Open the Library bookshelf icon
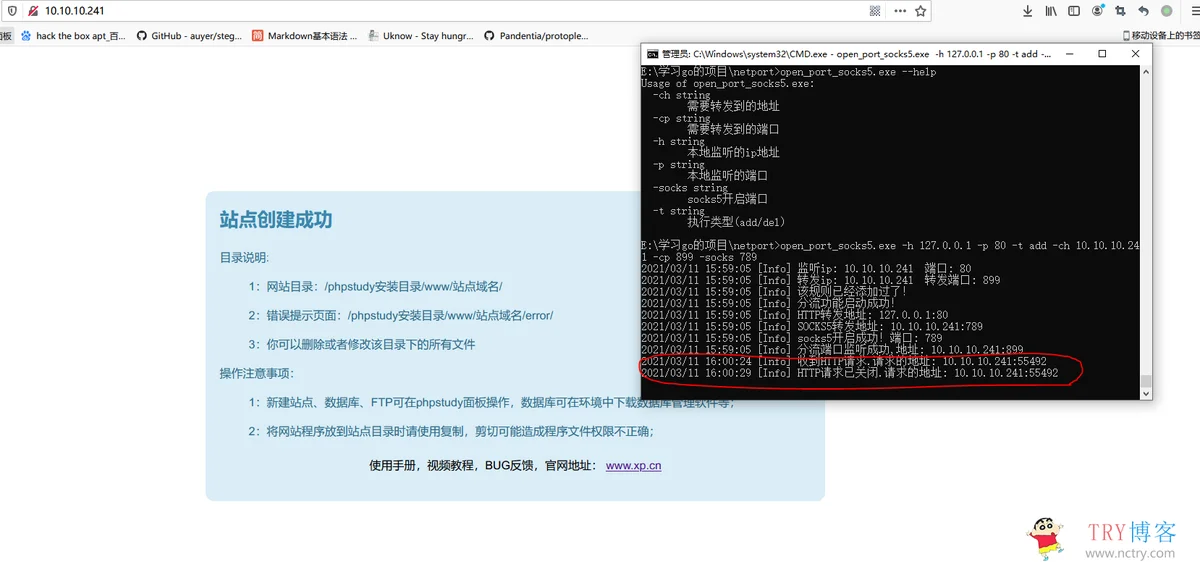 pos(1051,11)
